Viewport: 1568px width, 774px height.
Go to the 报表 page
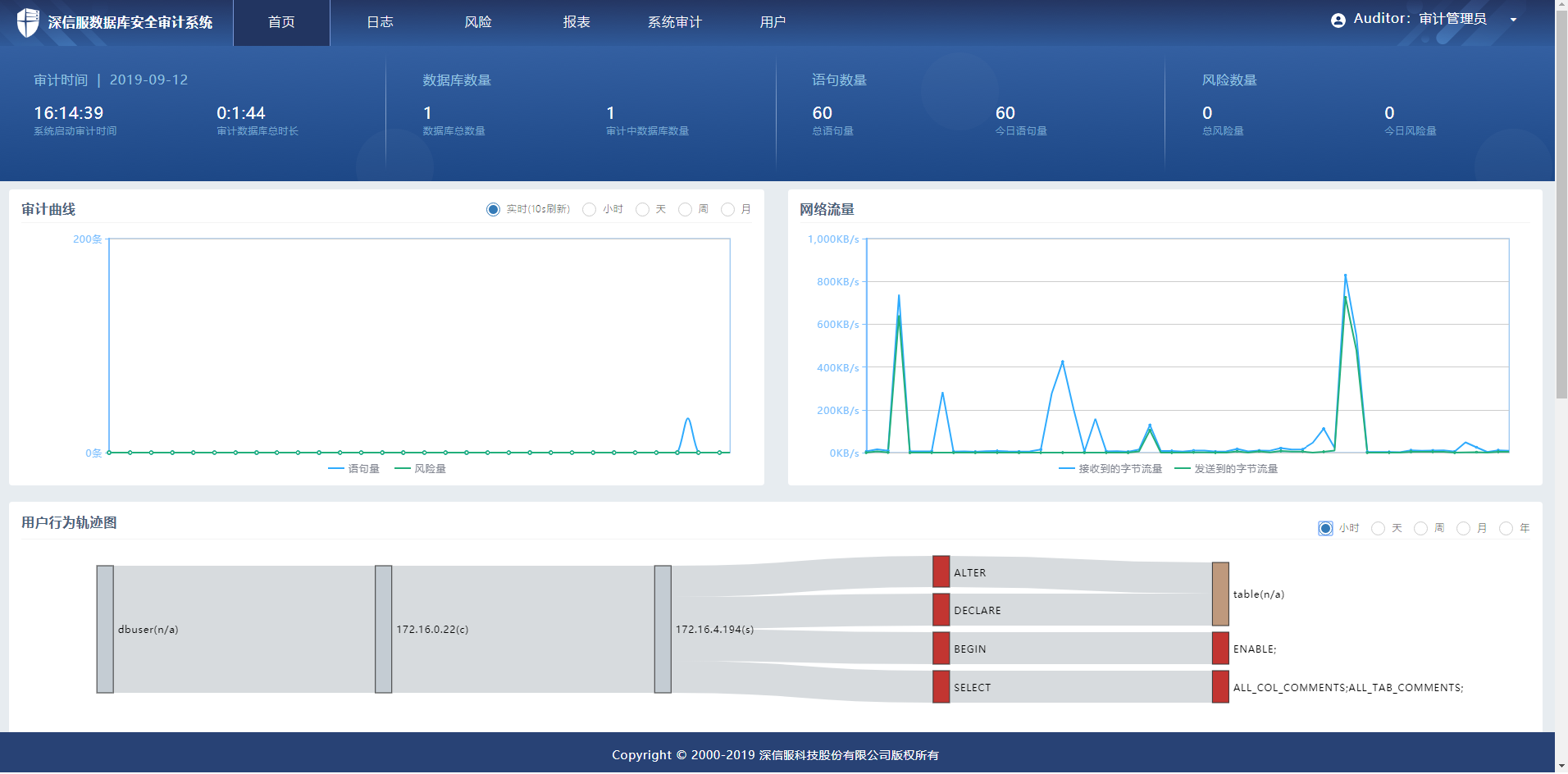[x=577, y=22]
